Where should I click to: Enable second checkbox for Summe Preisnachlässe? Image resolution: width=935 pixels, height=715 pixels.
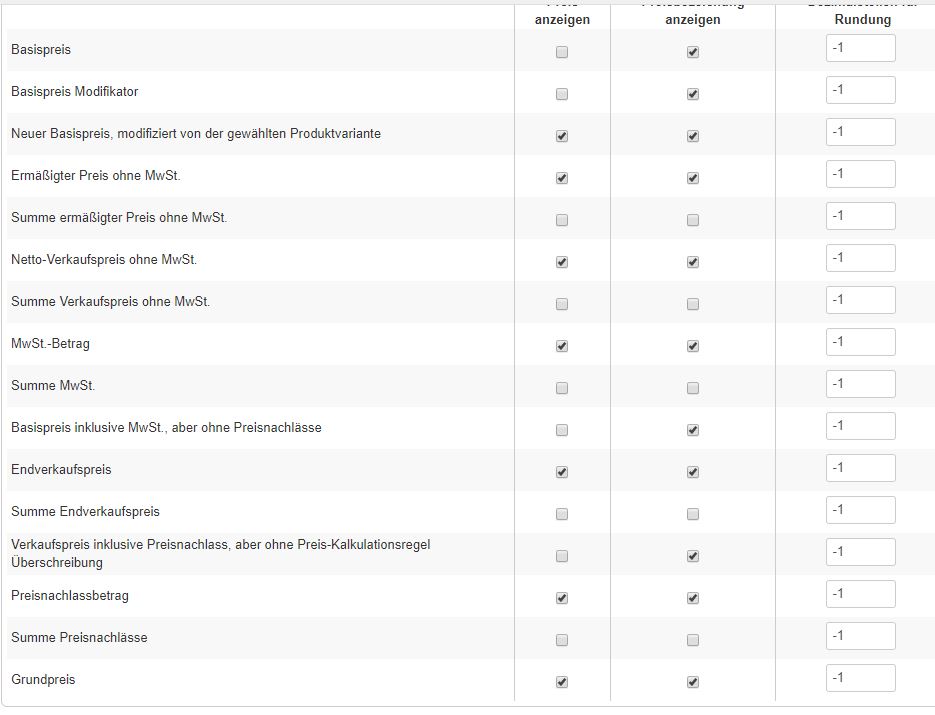tap(693, 640)
